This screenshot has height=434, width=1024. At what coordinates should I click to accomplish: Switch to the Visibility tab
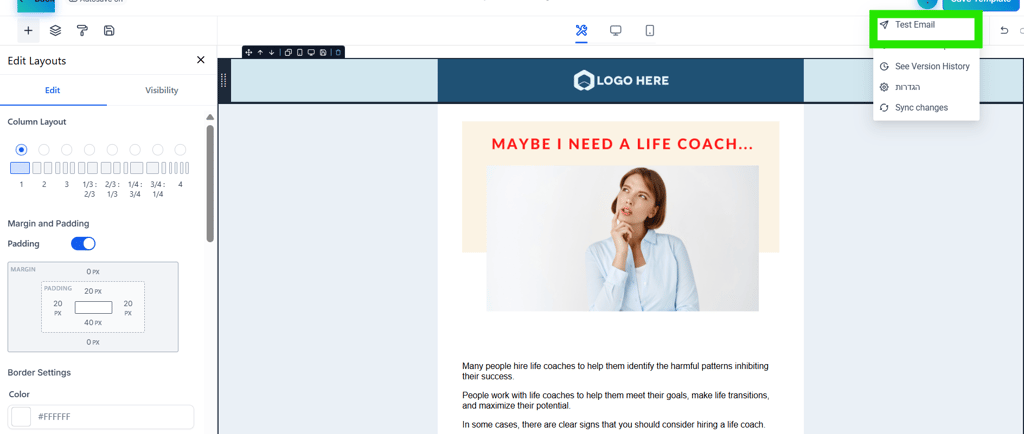[x=161, y=90]
